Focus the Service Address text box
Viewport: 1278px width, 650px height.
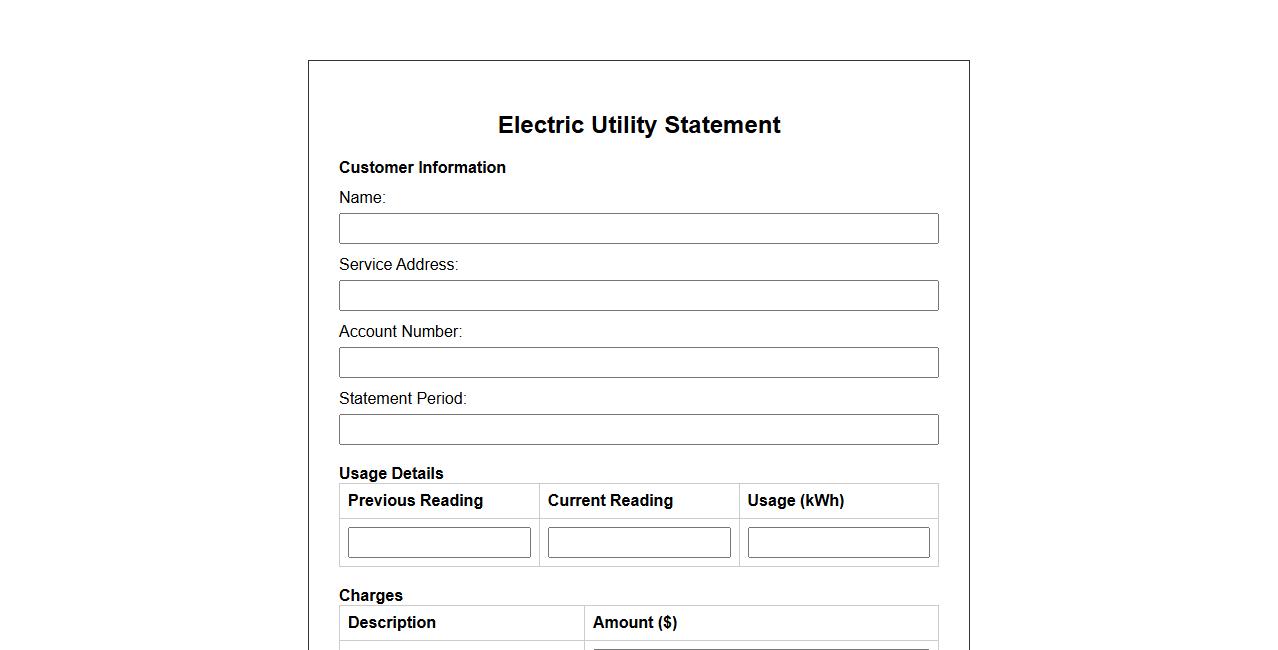638,295
